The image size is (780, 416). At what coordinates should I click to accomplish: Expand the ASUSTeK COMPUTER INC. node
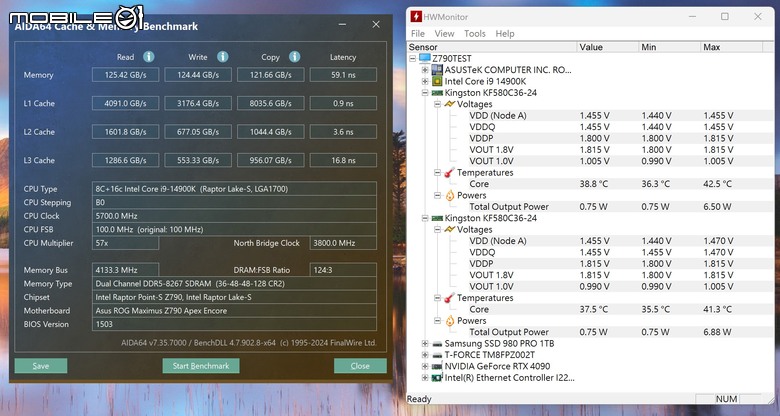425,70
